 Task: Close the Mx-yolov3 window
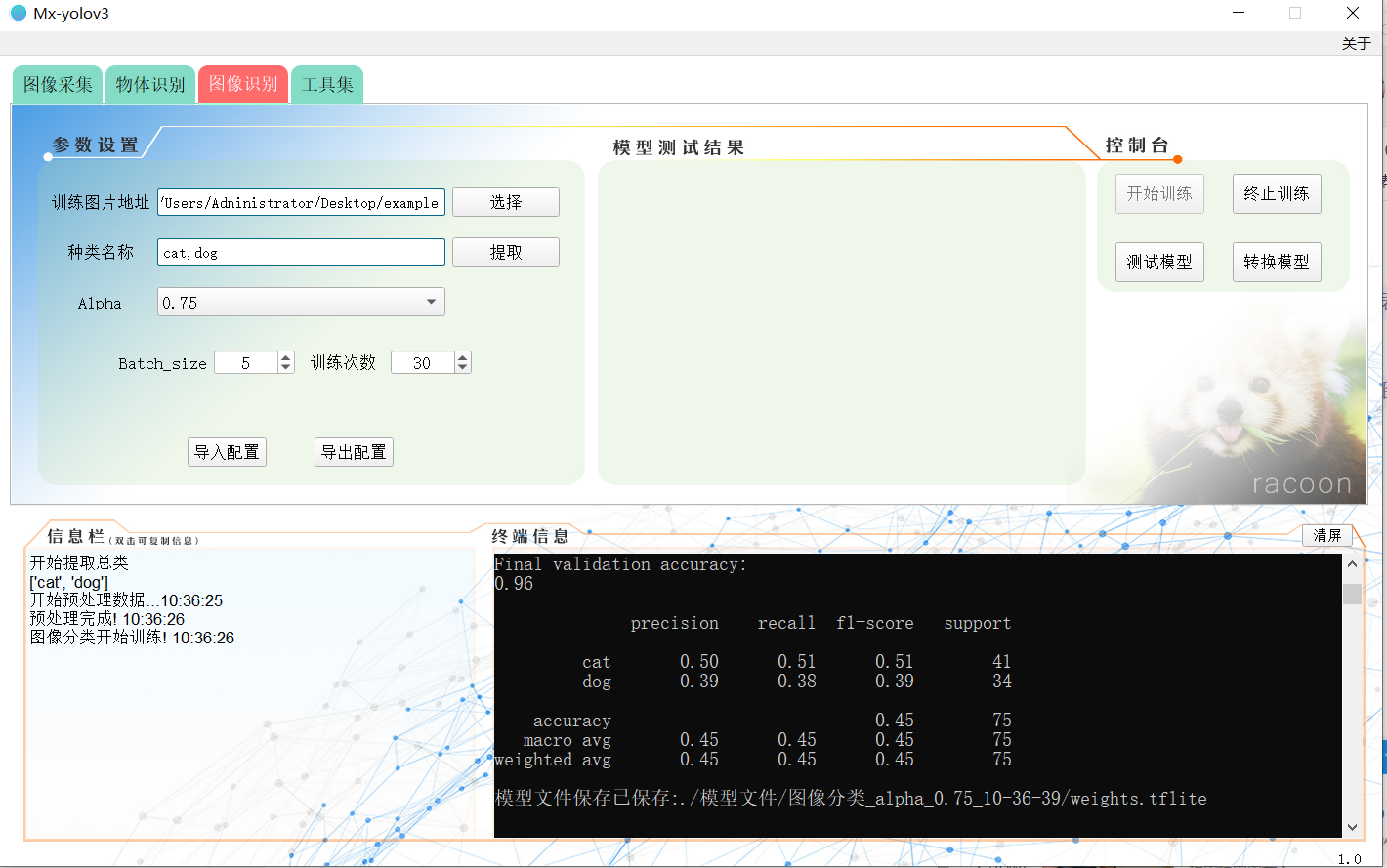tap(1353, 13)
